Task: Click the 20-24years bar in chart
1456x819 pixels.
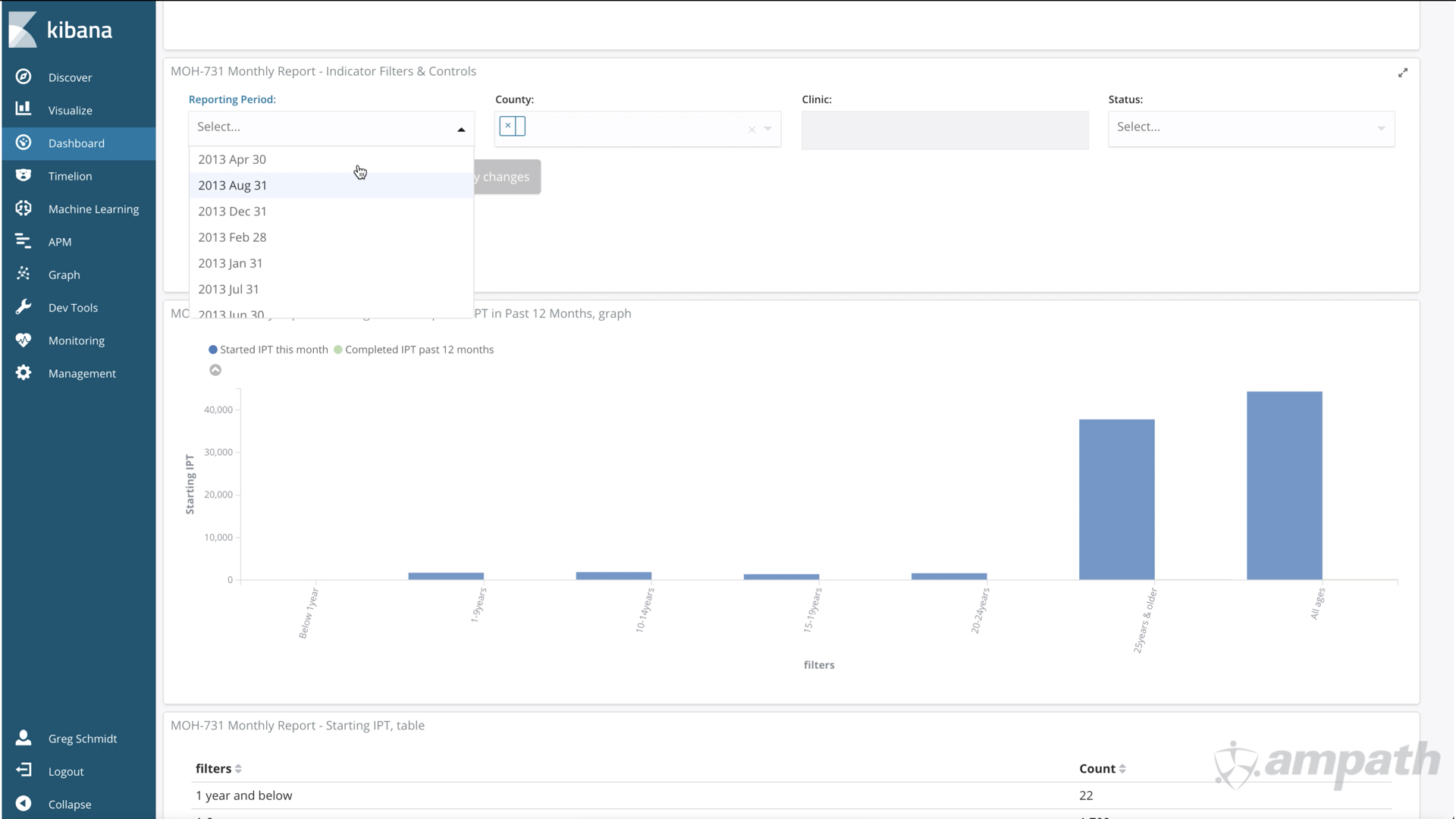Action: click(949, 576)
